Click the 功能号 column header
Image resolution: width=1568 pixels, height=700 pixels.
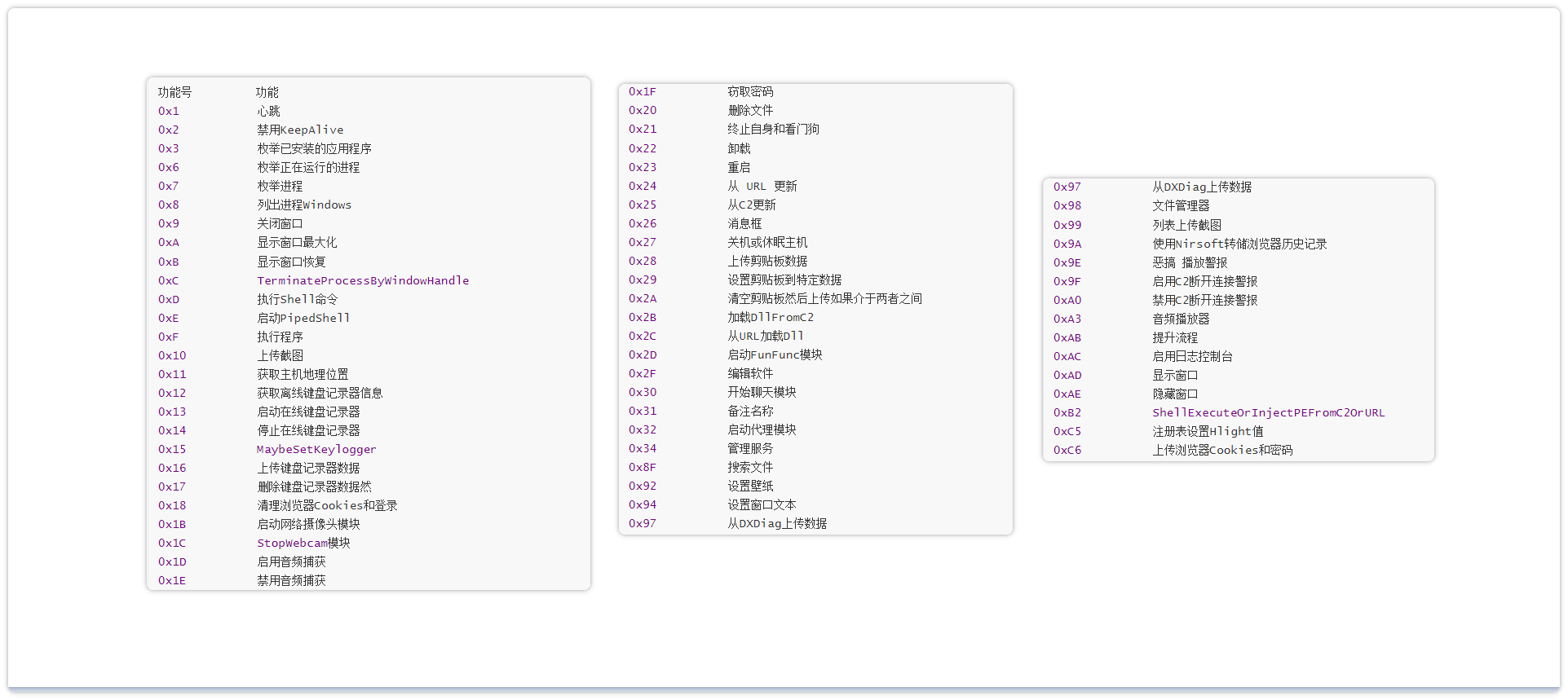click(174, 92)
